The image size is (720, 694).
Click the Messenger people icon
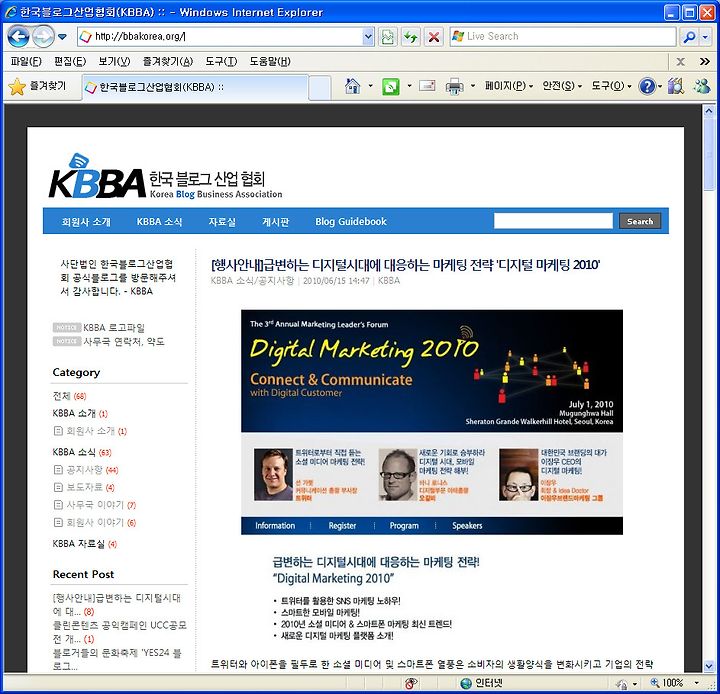[702, 86]
